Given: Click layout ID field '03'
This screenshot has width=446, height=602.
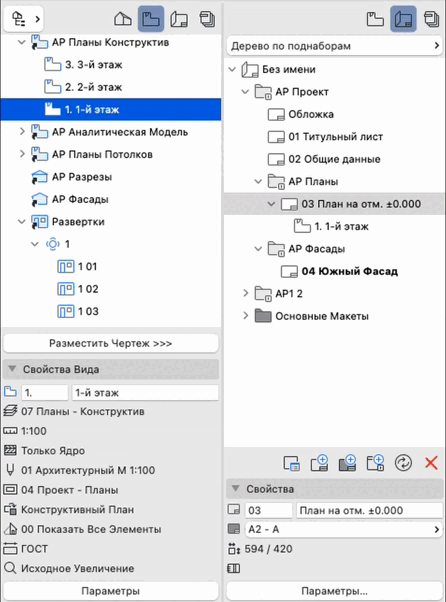Looking at the screenshot, I should [269, 510].
